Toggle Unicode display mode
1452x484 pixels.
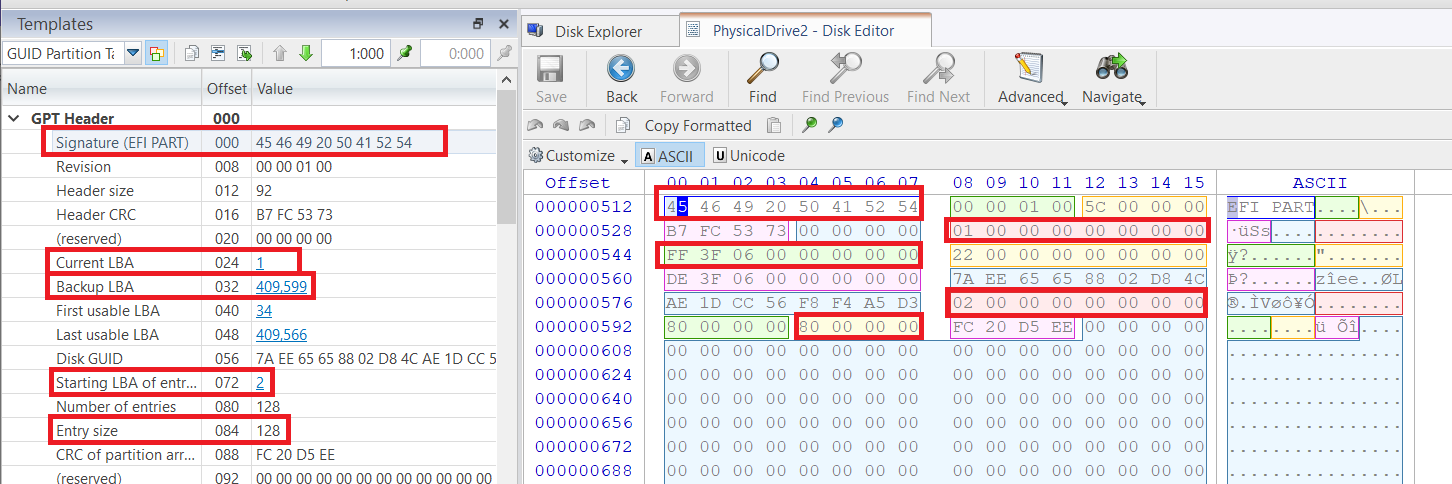[x=748, y=156]
